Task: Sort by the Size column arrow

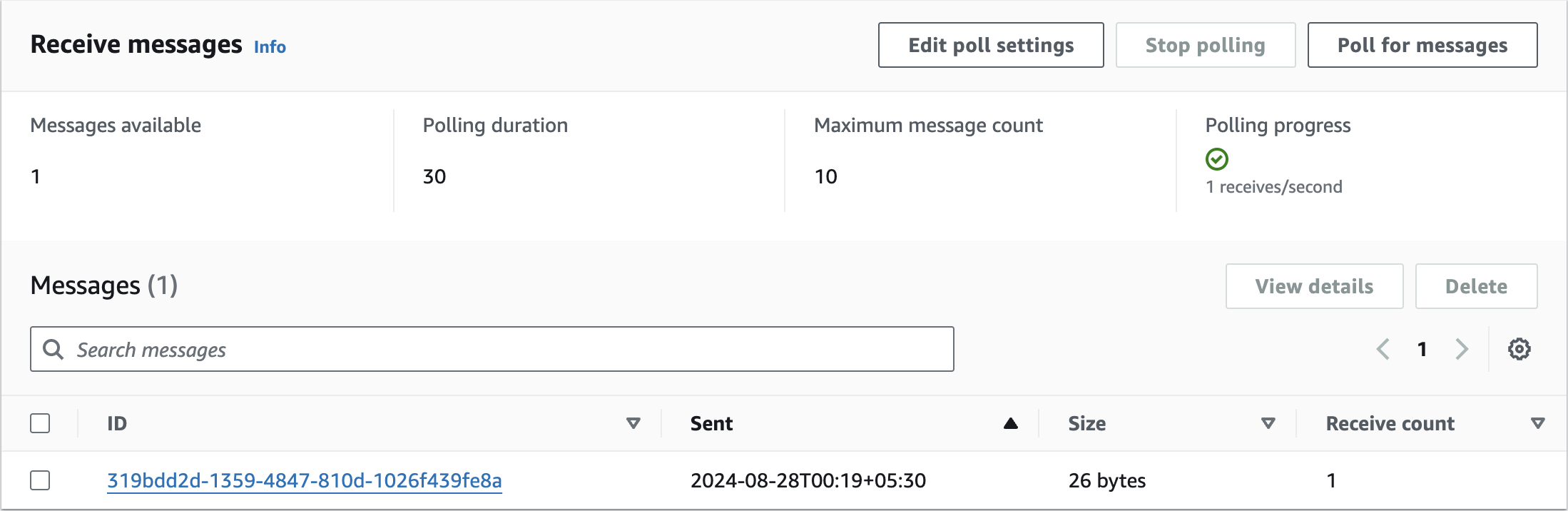Action: (1268, 423)
